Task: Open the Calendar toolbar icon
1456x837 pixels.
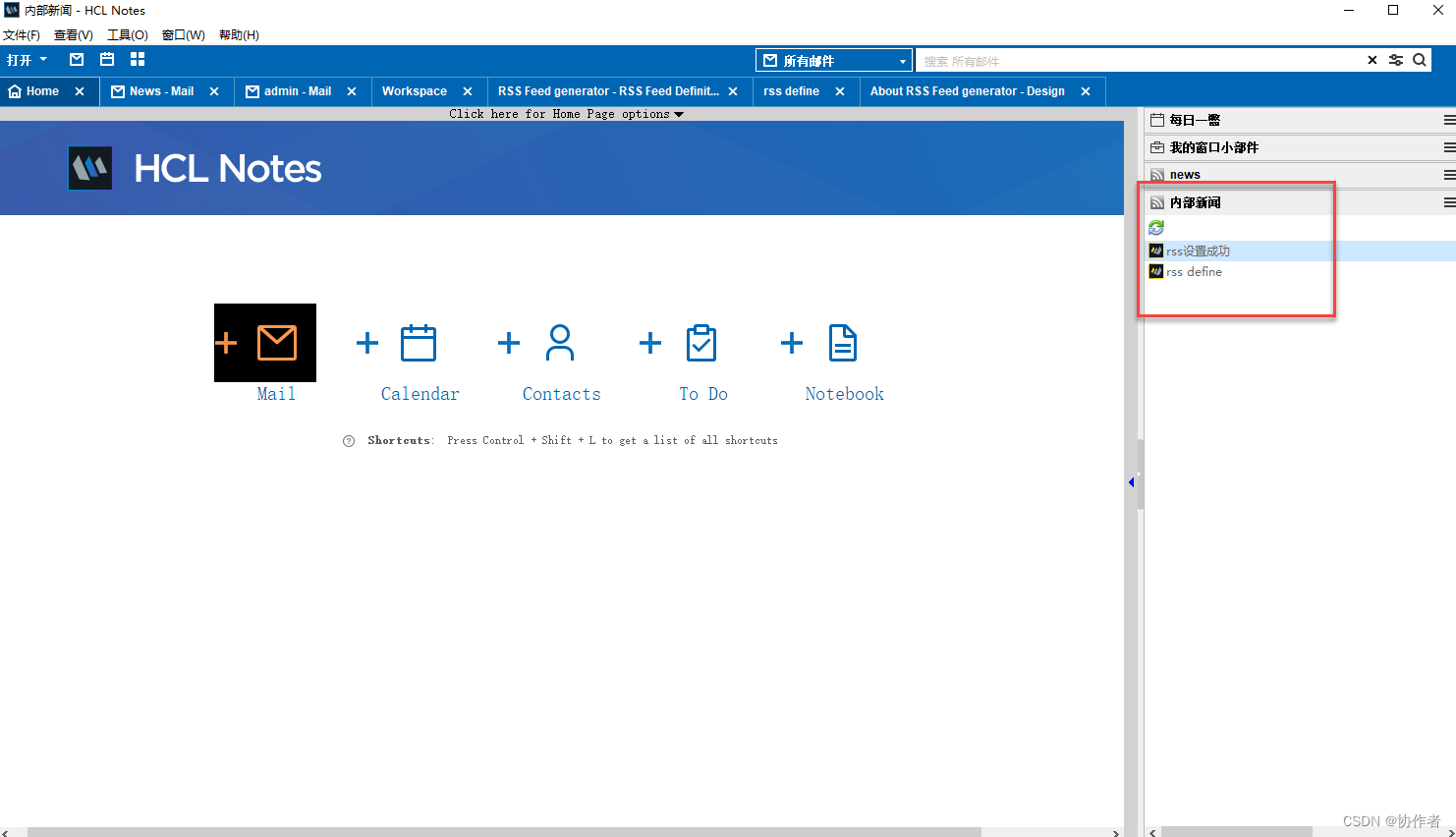Action: [x=107, y=59]
